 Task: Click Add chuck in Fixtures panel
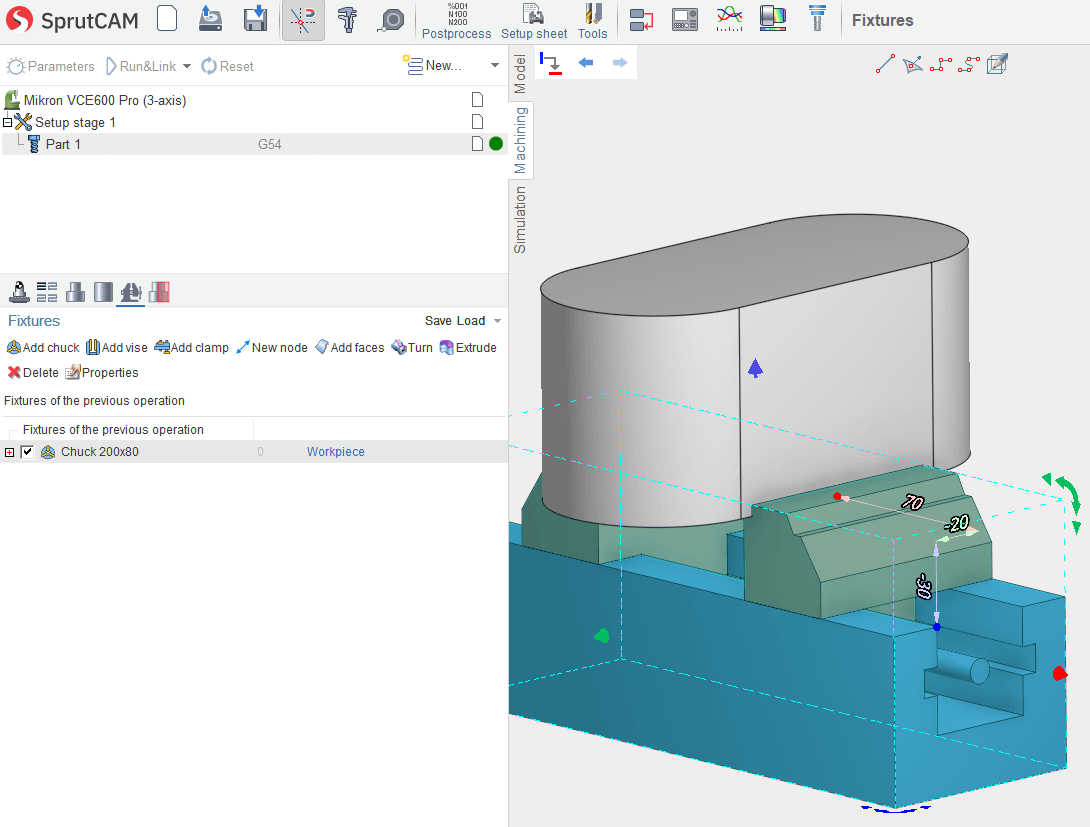(x=43, y=348)
